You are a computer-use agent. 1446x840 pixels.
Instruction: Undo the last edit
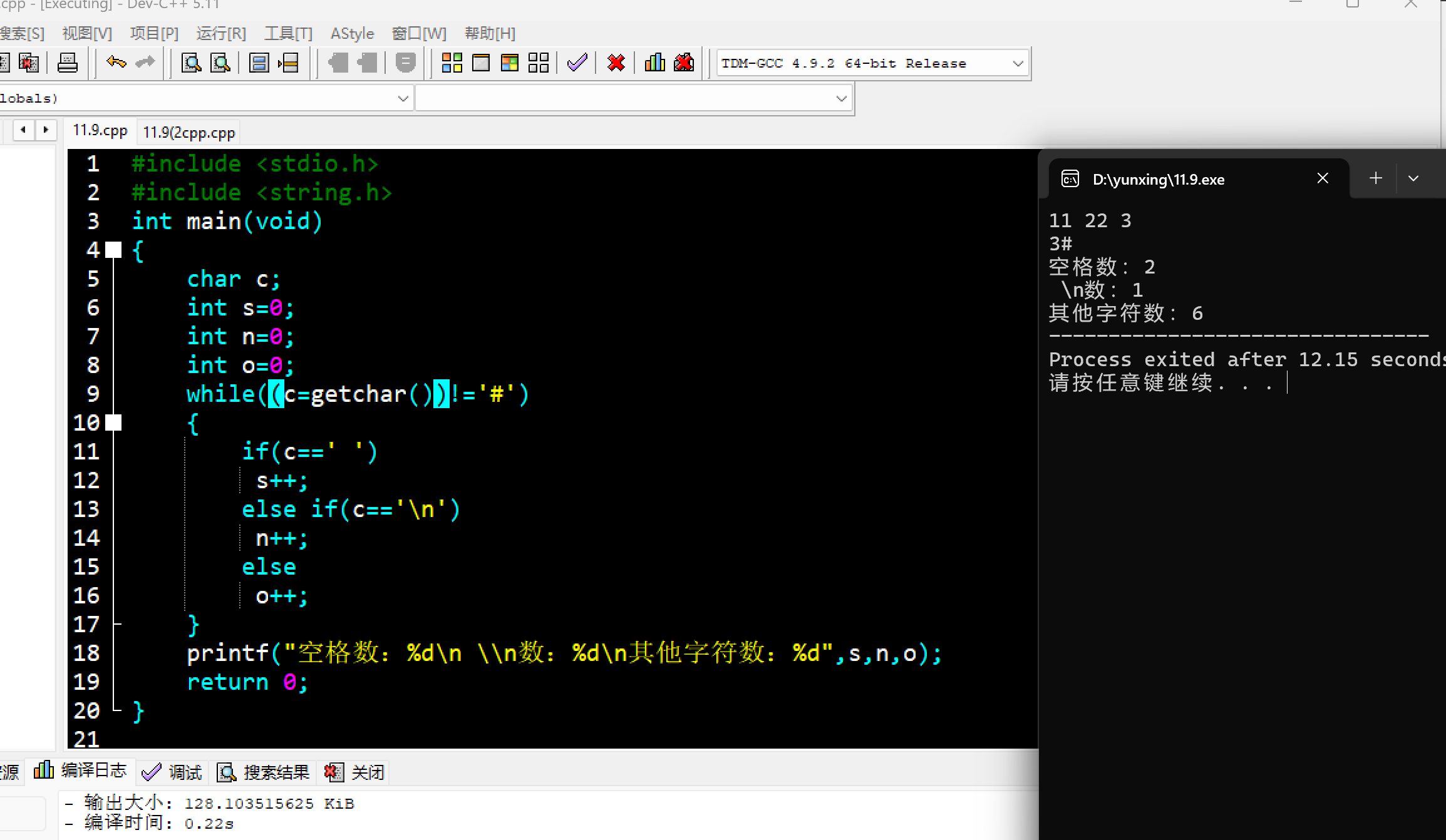pos(115,62)
